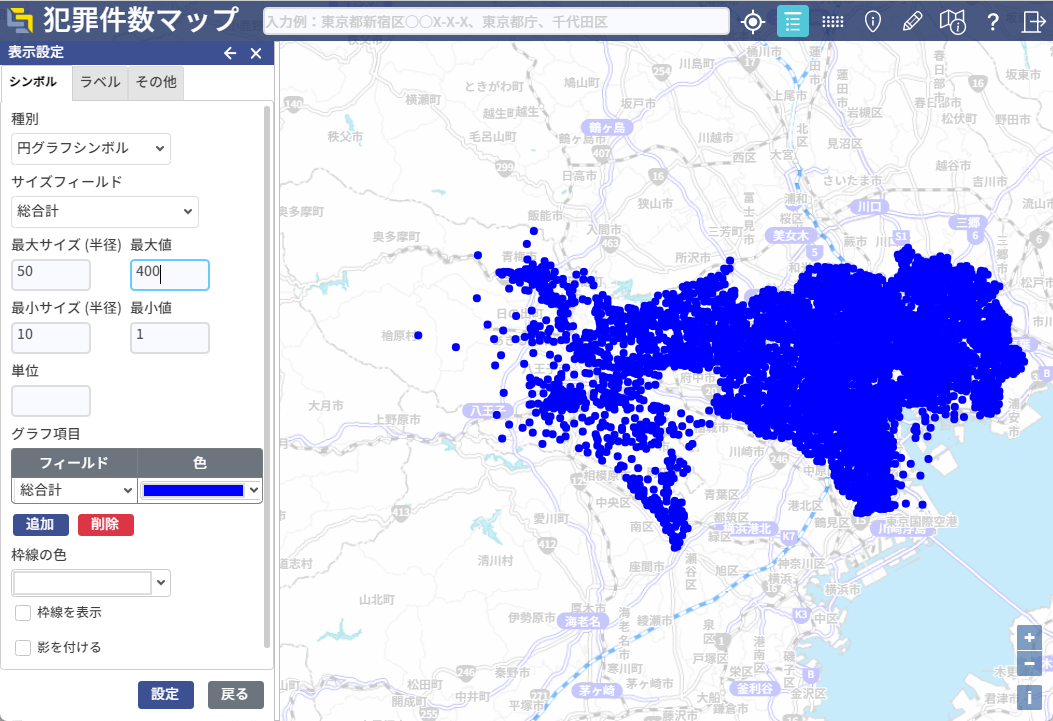Expand the 枠線の色 color dropdown
Viewport: 1053px width, 721px height.
click(91, 583)
